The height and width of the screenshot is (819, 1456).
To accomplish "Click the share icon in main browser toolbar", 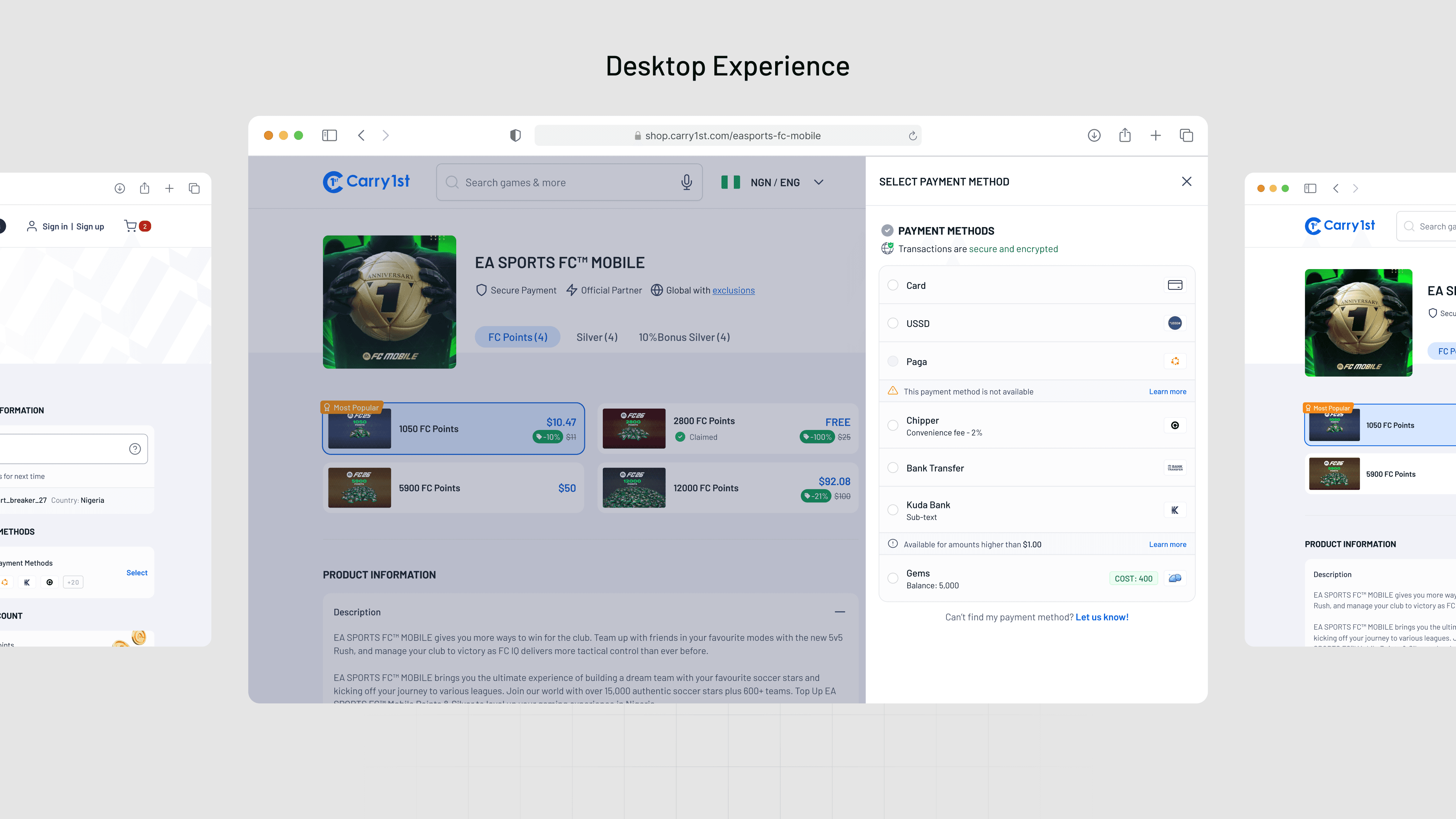I will click(1125, 135).
